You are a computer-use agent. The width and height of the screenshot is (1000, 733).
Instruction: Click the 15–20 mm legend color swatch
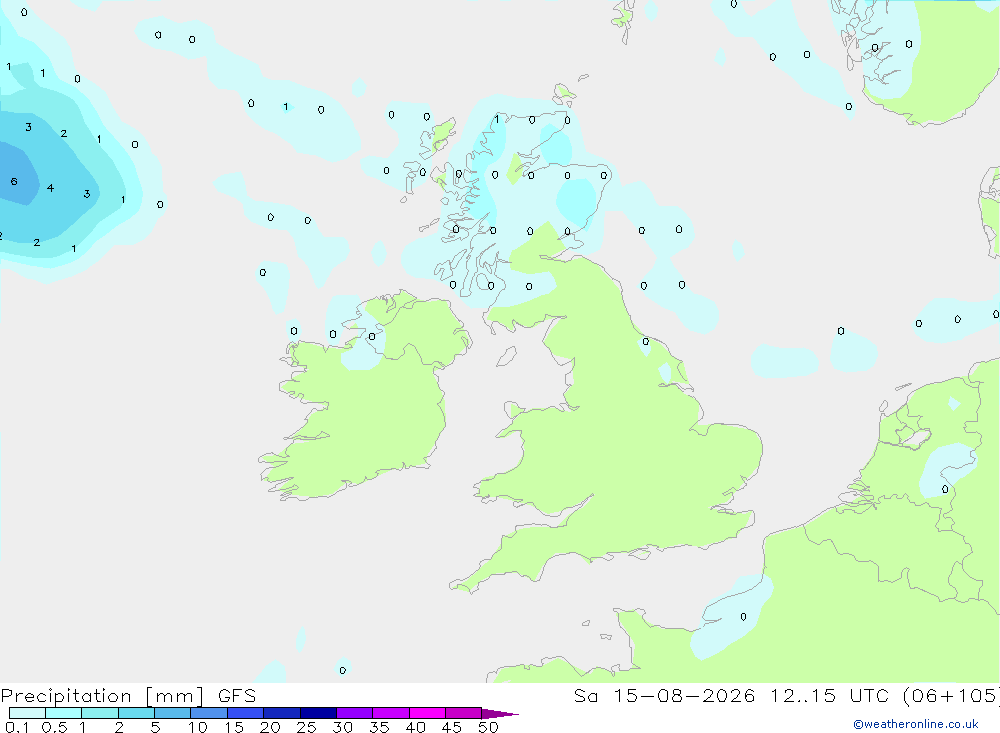pos(245,713)
